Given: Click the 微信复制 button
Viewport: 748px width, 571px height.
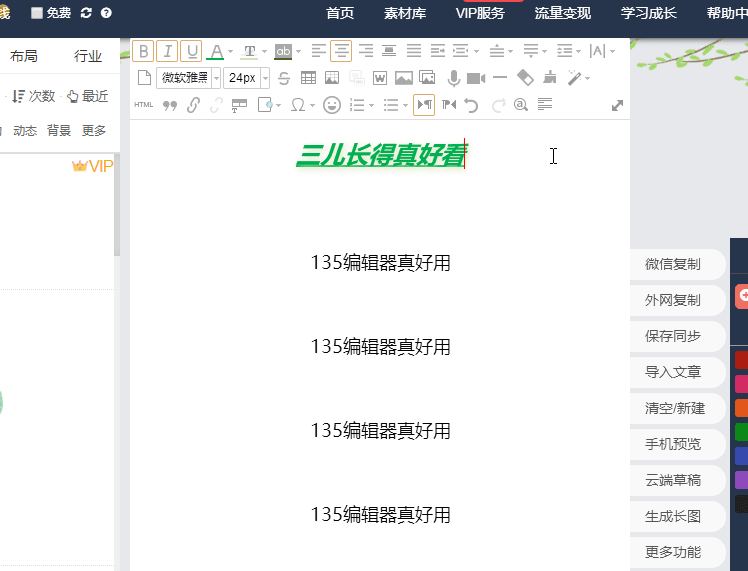Looking at the screenshot, I should (x=672, y=264).
